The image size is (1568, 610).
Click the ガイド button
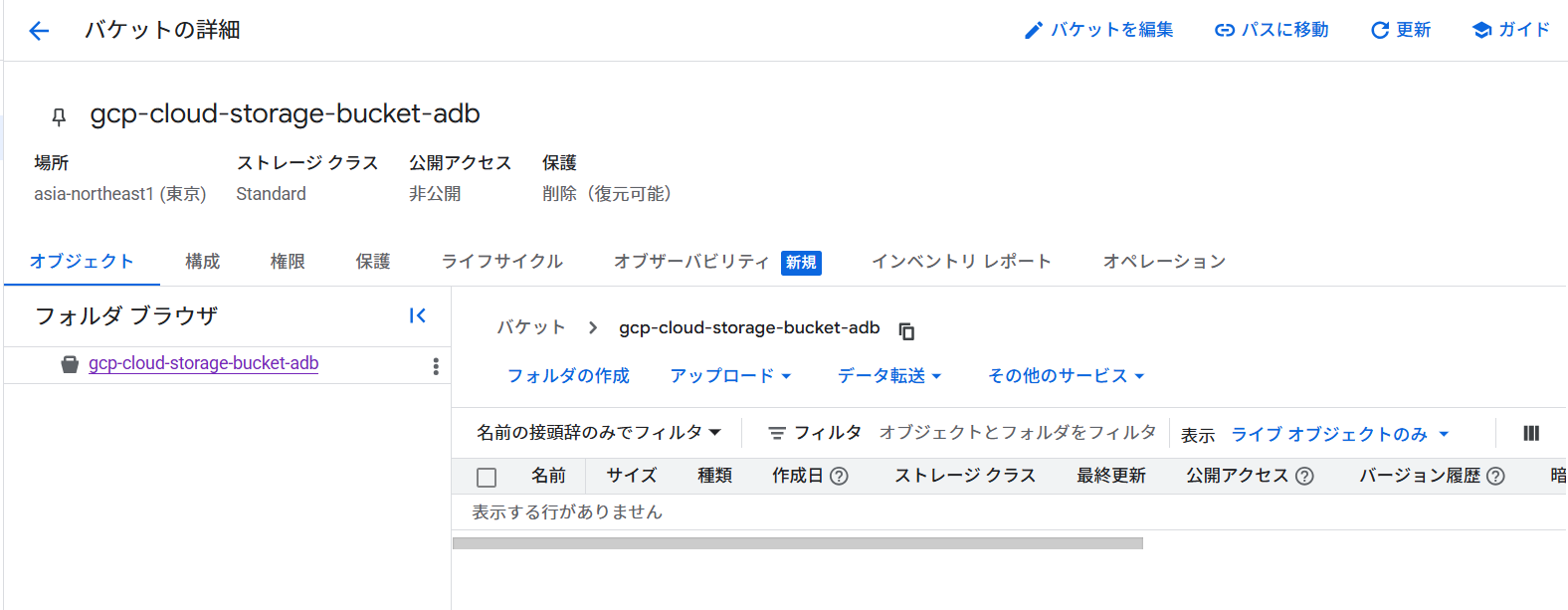coord(1511,30)
